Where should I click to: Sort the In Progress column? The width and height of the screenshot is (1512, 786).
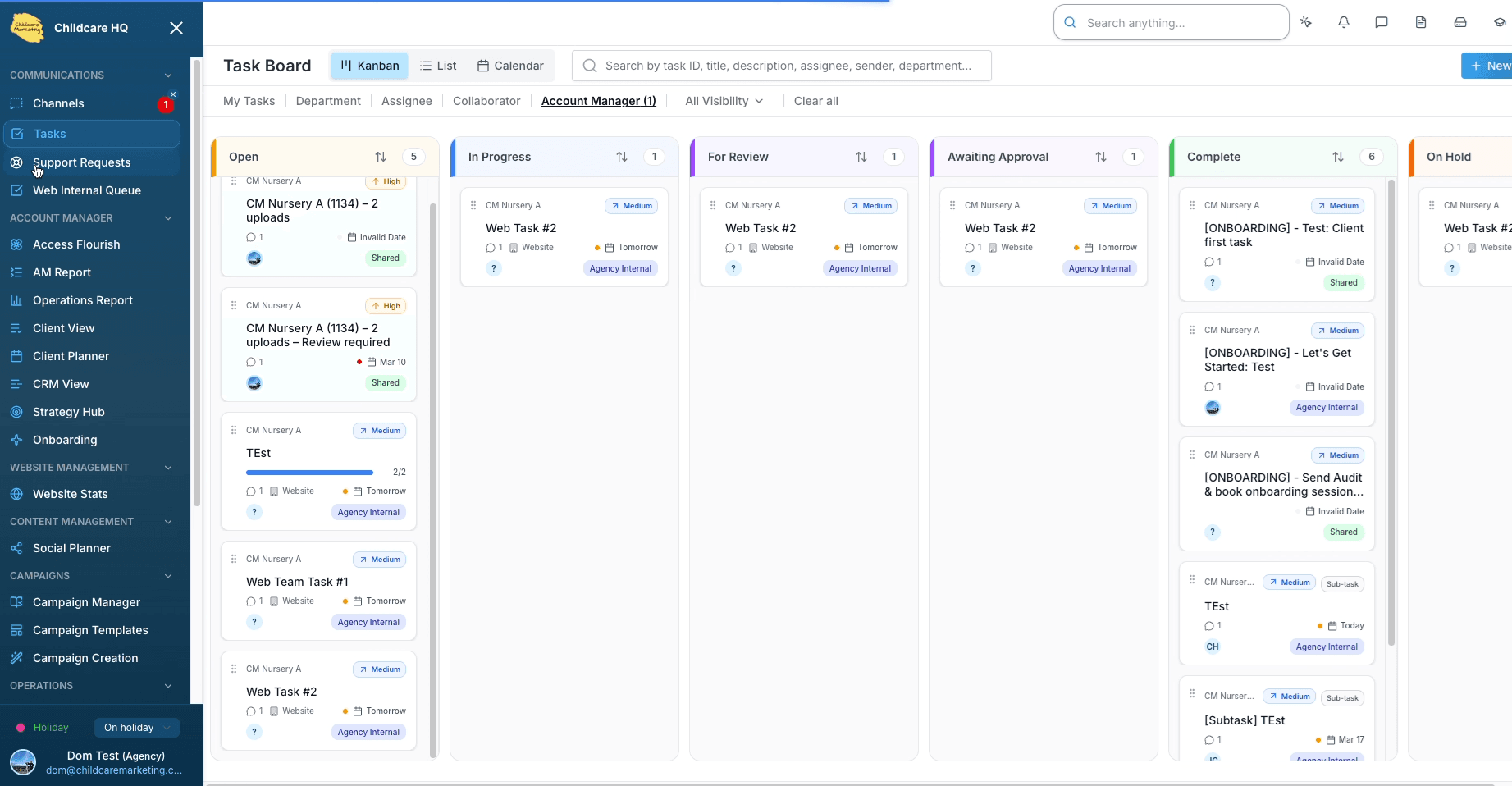coord(622,157)
